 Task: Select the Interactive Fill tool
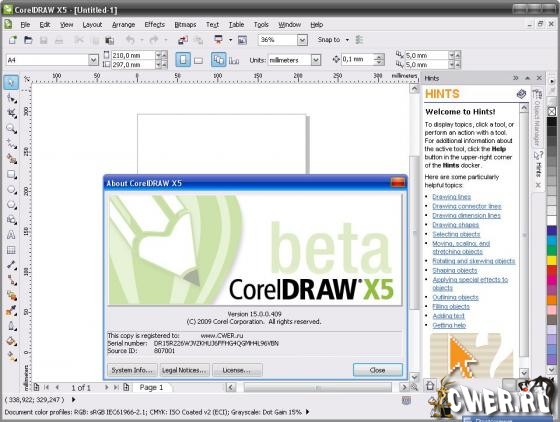click(11, 356)
